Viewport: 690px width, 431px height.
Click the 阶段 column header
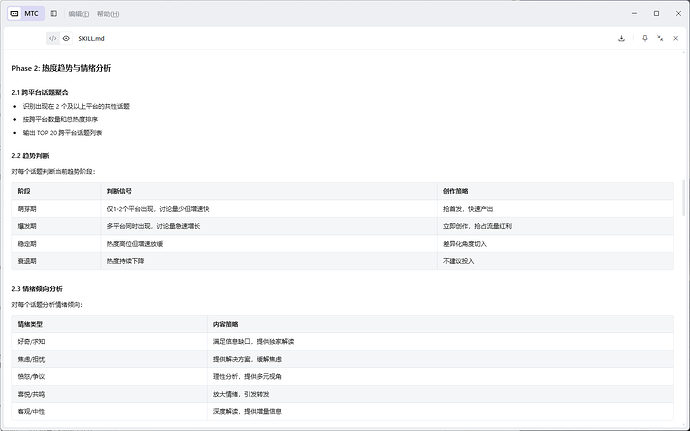point(56,191)
